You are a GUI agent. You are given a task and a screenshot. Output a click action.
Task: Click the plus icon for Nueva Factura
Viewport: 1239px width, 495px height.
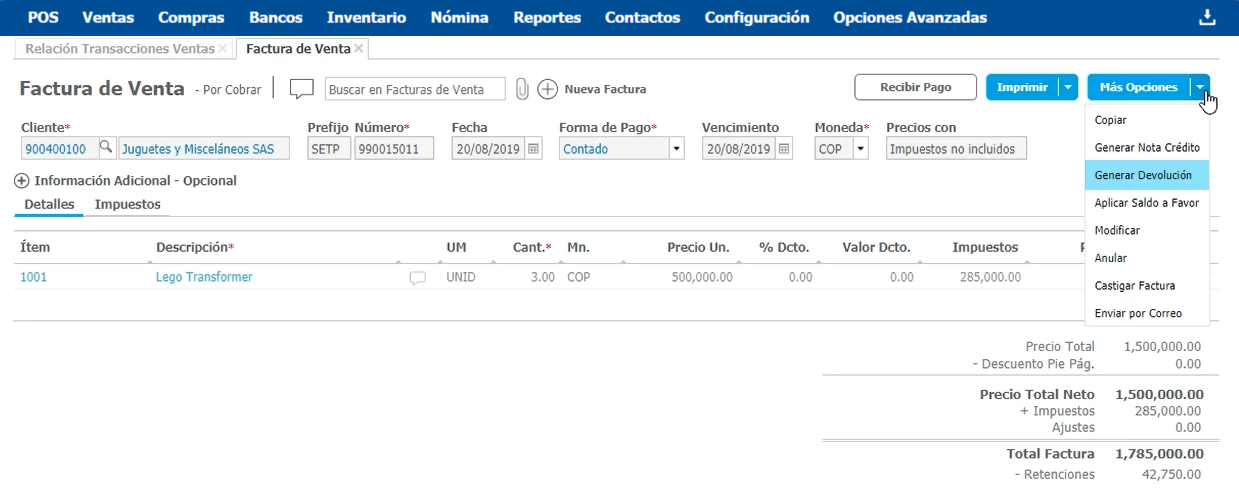point(548,89)
